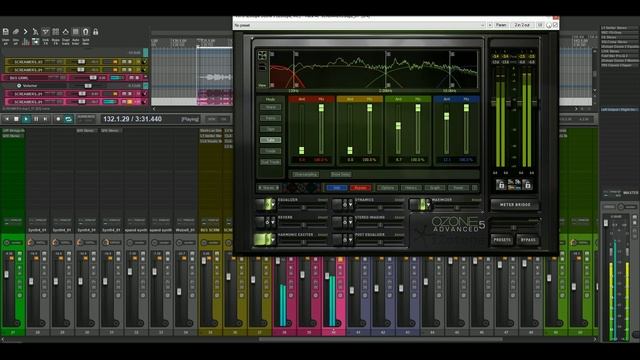Screen dimensions: 640x360
Task: Click the 2 in 2 out routing button
Action: tap(522, 25)
